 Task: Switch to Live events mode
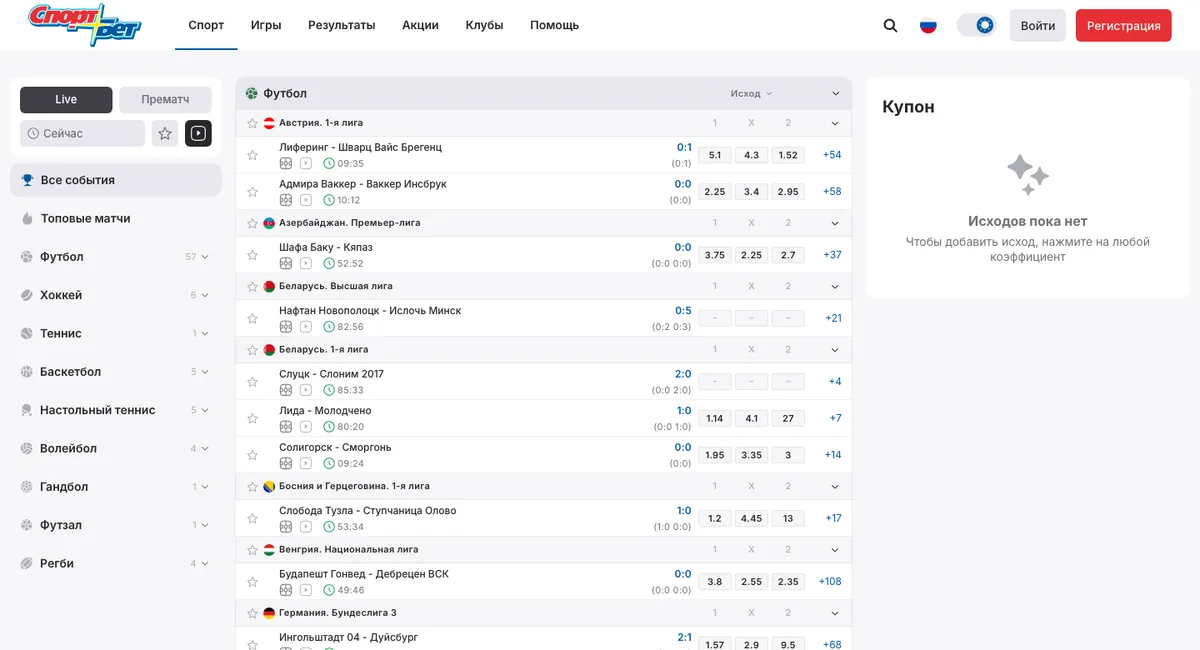click(x=66, y=99)
